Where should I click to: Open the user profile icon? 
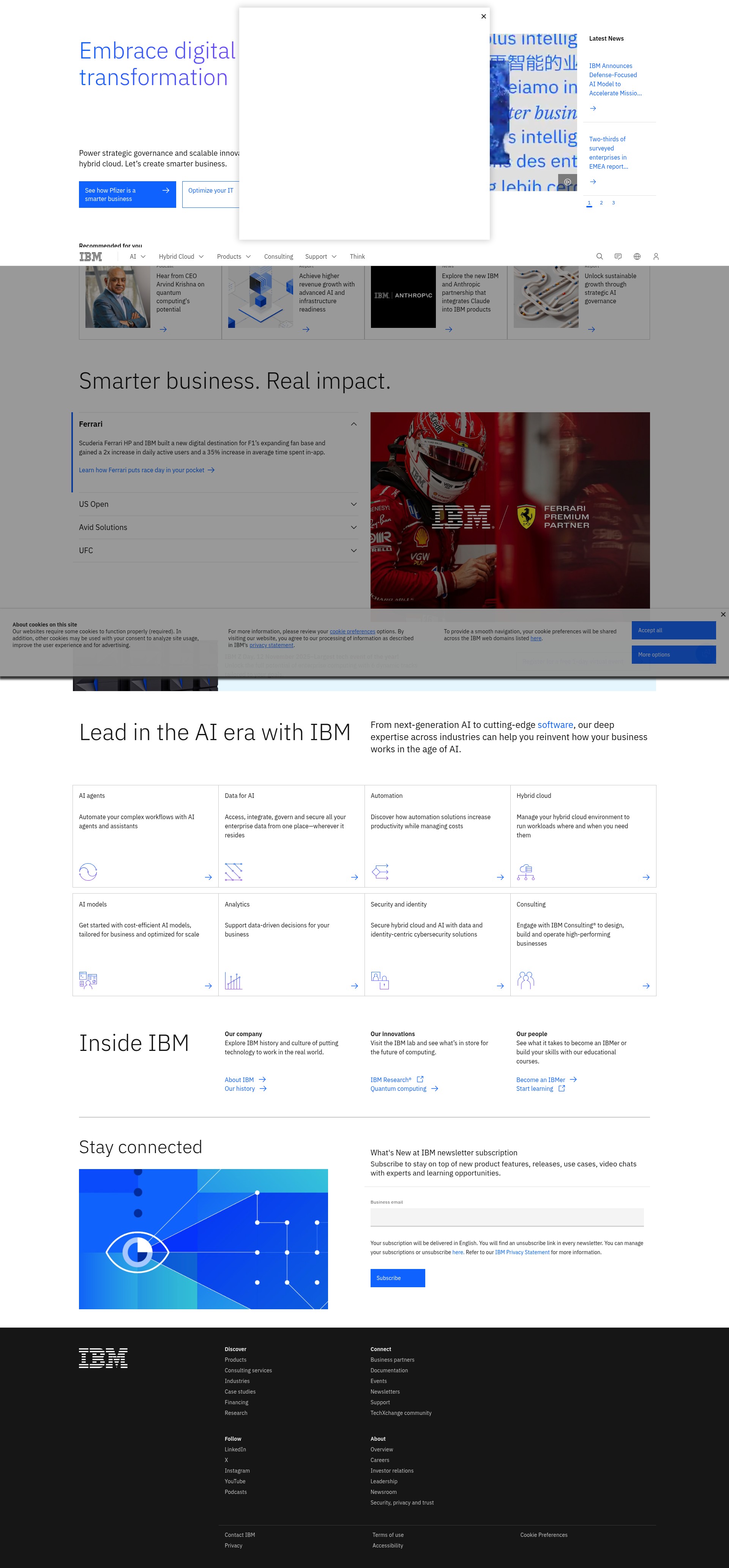click(656, 256)
